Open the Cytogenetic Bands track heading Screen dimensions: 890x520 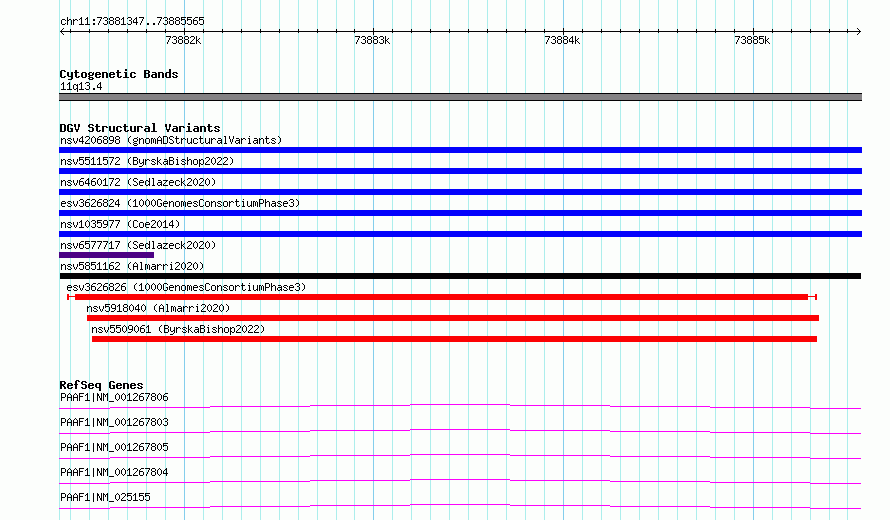(119, 74)
